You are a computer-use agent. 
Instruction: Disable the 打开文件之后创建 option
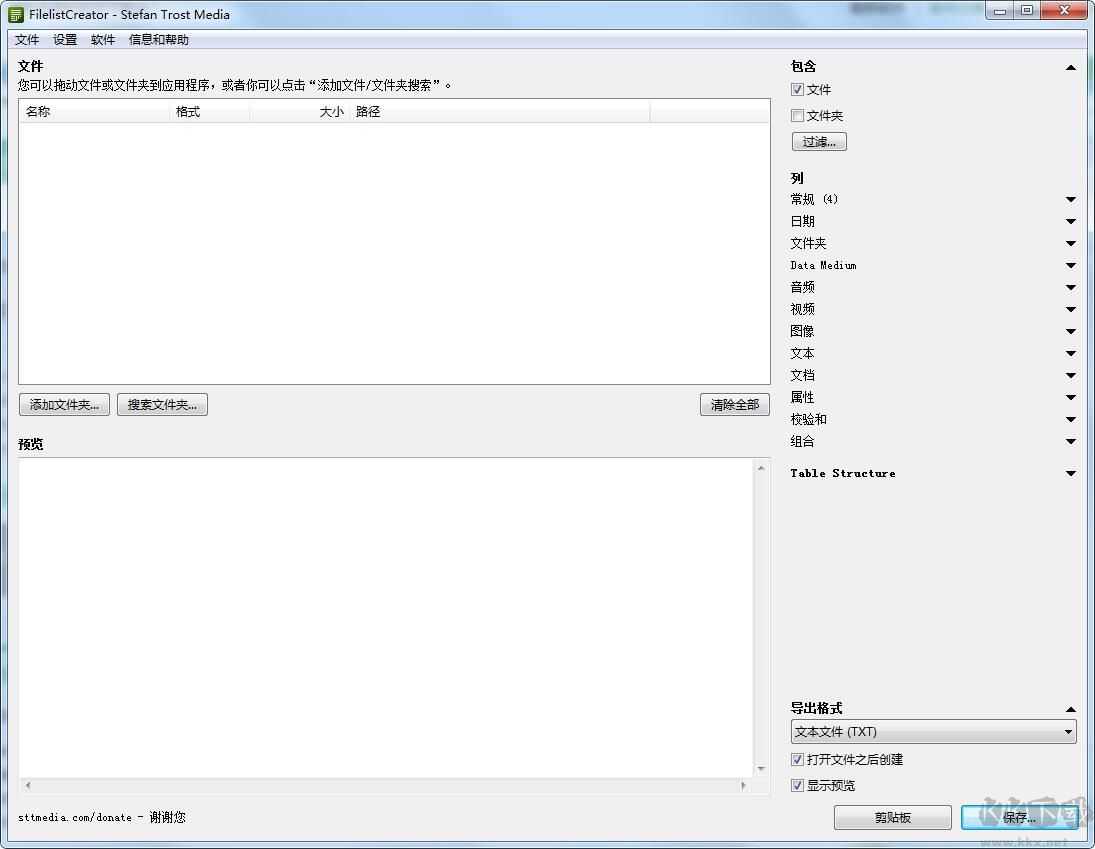coord(797,759)
